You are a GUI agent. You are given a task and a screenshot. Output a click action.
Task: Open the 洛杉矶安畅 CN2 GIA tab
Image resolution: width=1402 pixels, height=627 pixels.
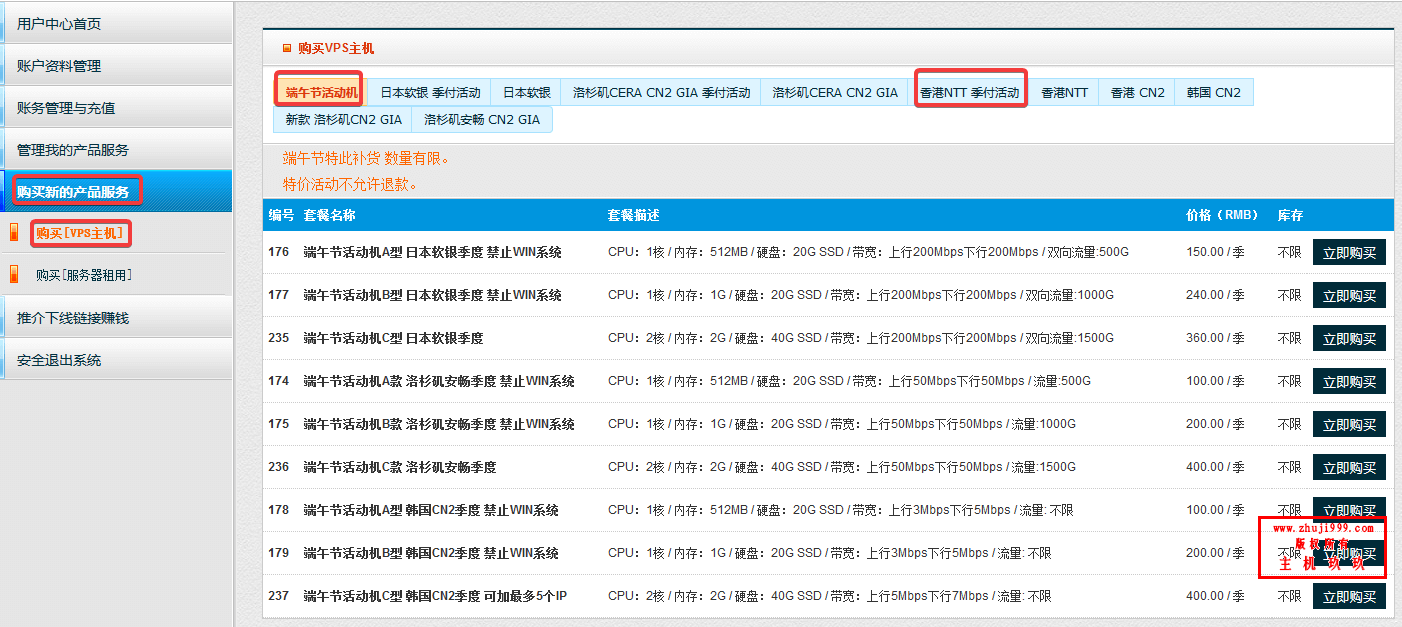pyautogui.click(x=481, y=119)
